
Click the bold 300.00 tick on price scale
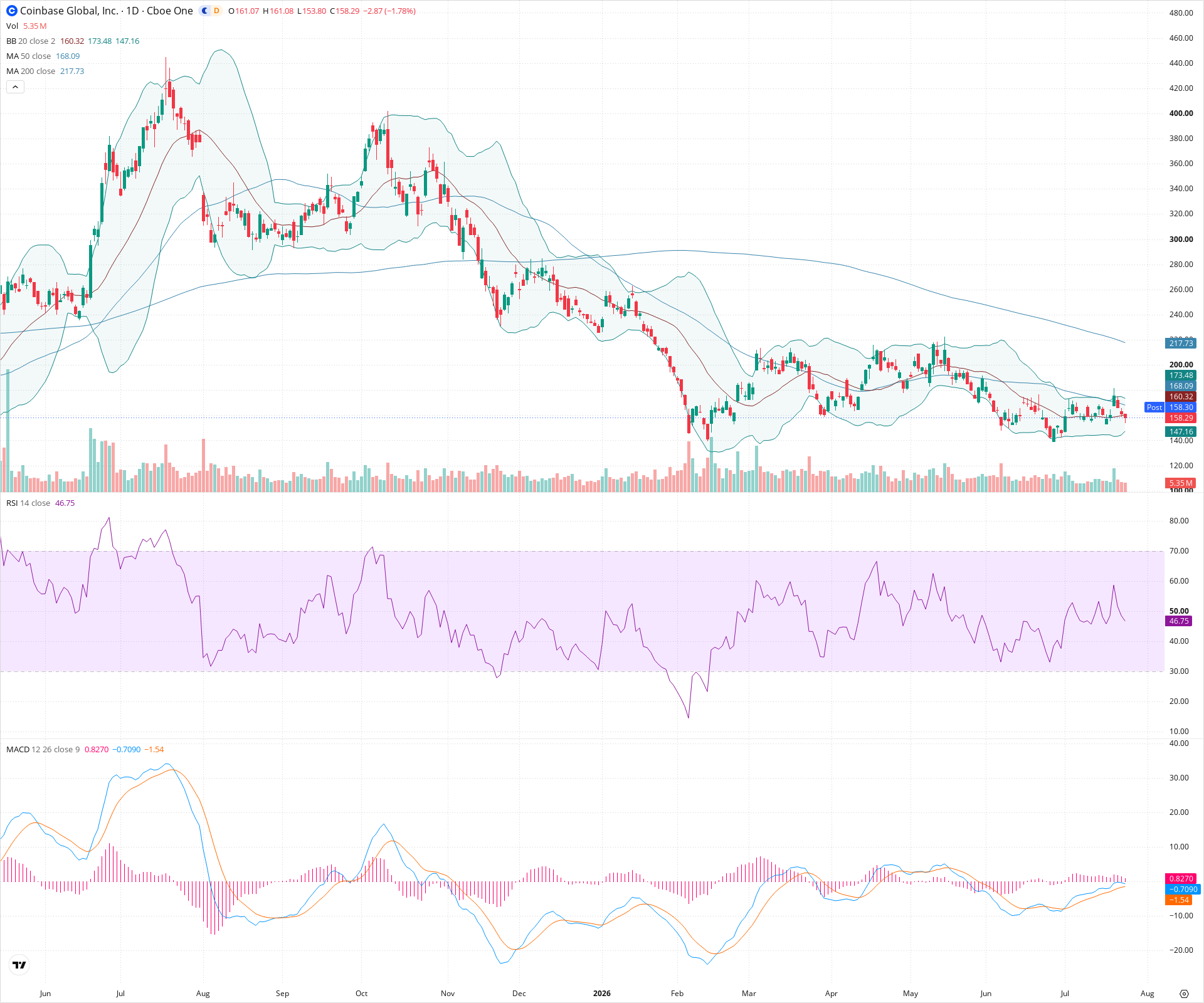pyautogui.click(x=1181, y=239)
